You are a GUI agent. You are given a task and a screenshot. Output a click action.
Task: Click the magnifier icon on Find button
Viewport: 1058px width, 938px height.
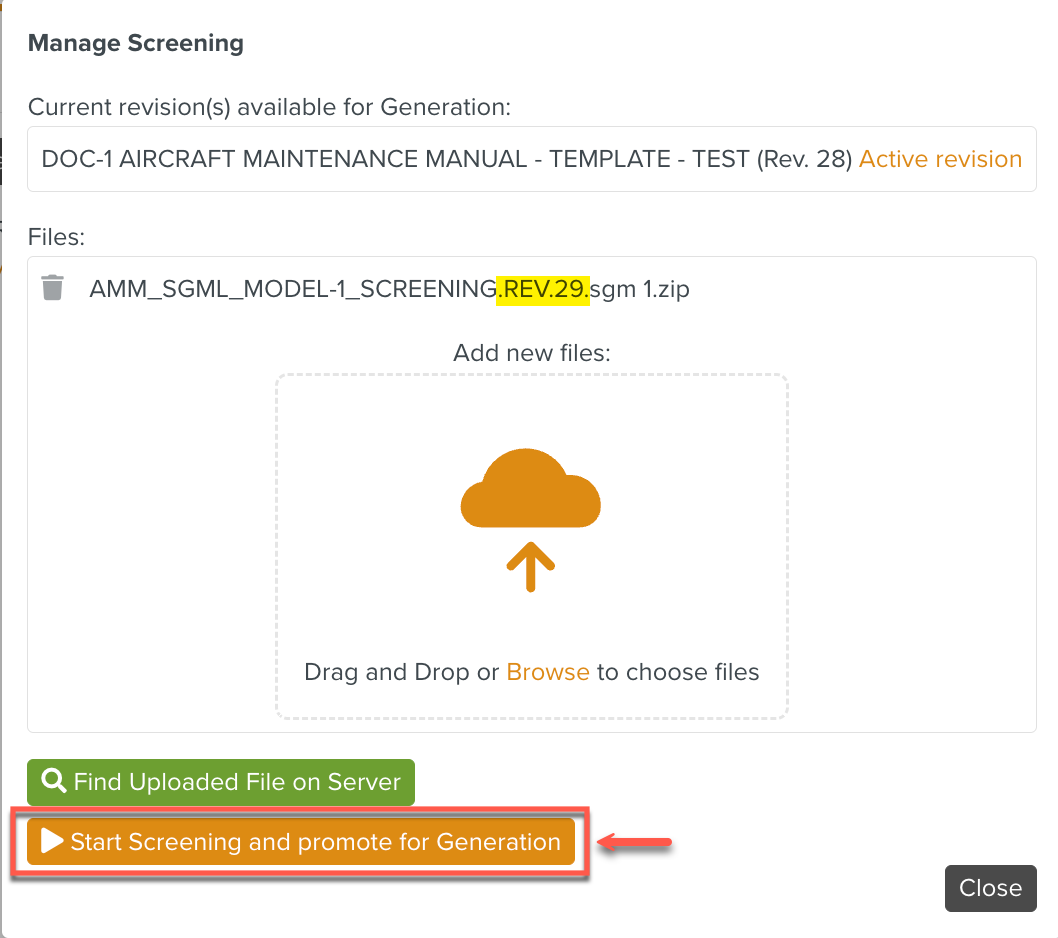pos(54,782)
